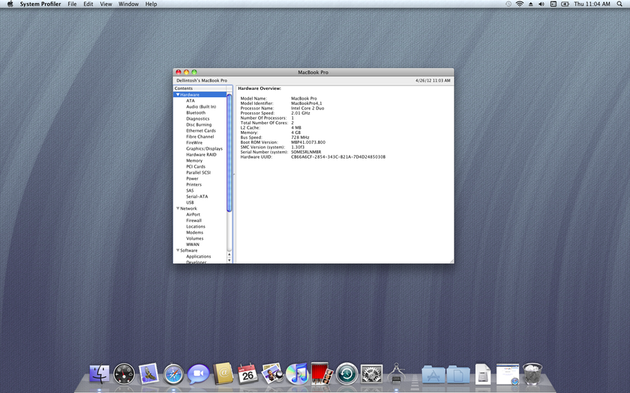Select Bluetooth in the sidebar
This screenshot has height=393, width=630.
click(x=196, y=113)
